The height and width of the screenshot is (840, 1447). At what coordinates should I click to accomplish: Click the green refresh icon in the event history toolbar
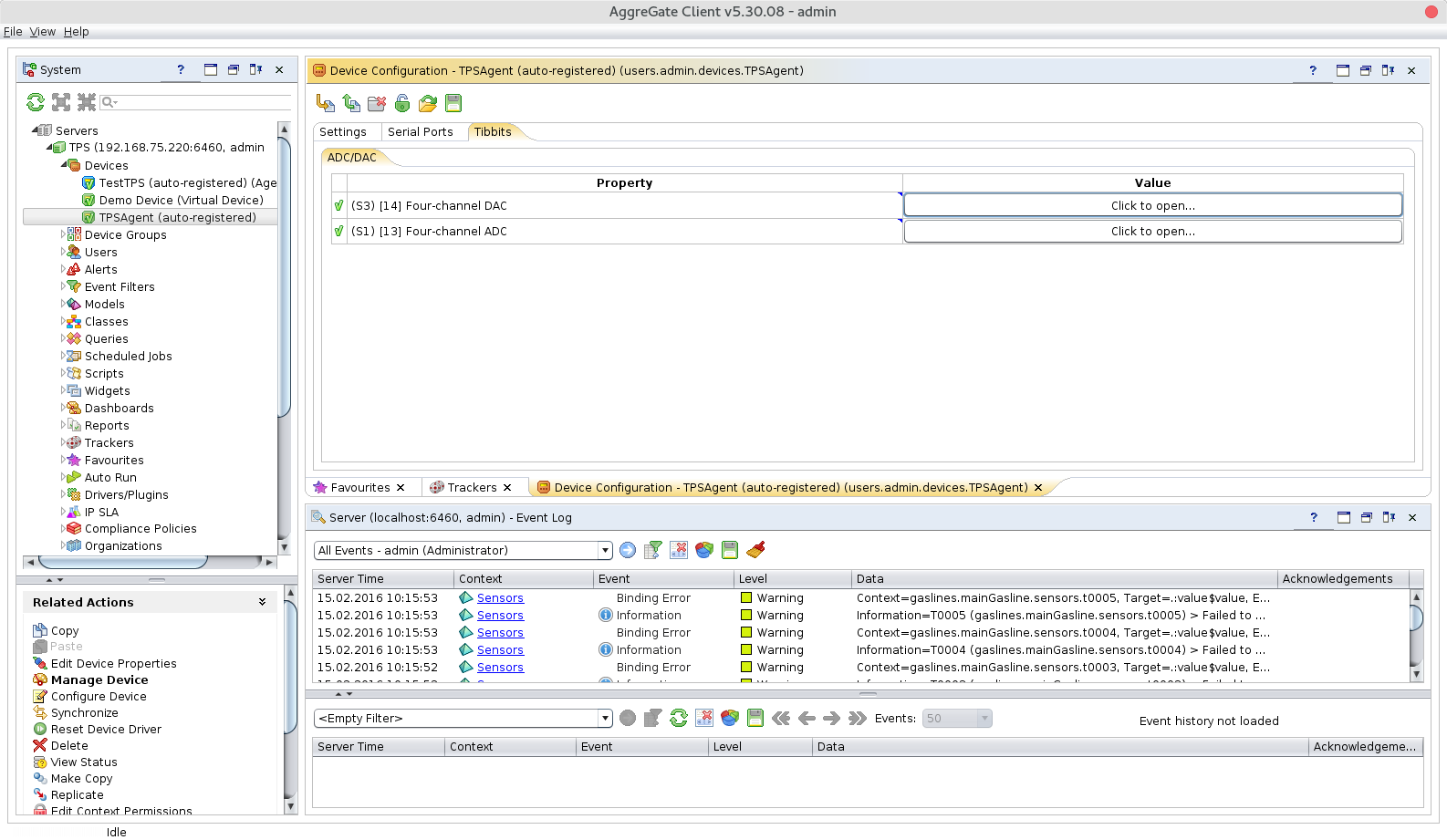click(x=679, y=718)
